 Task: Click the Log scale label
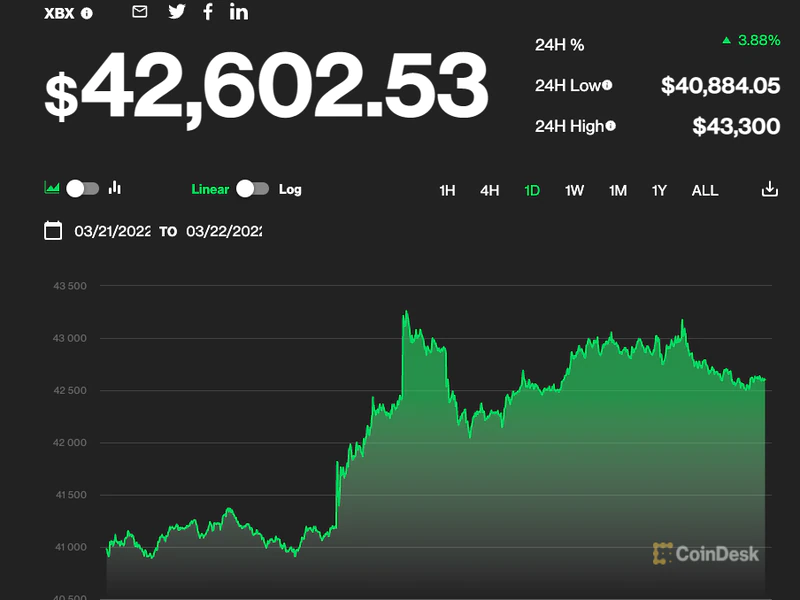click(290, 189)
